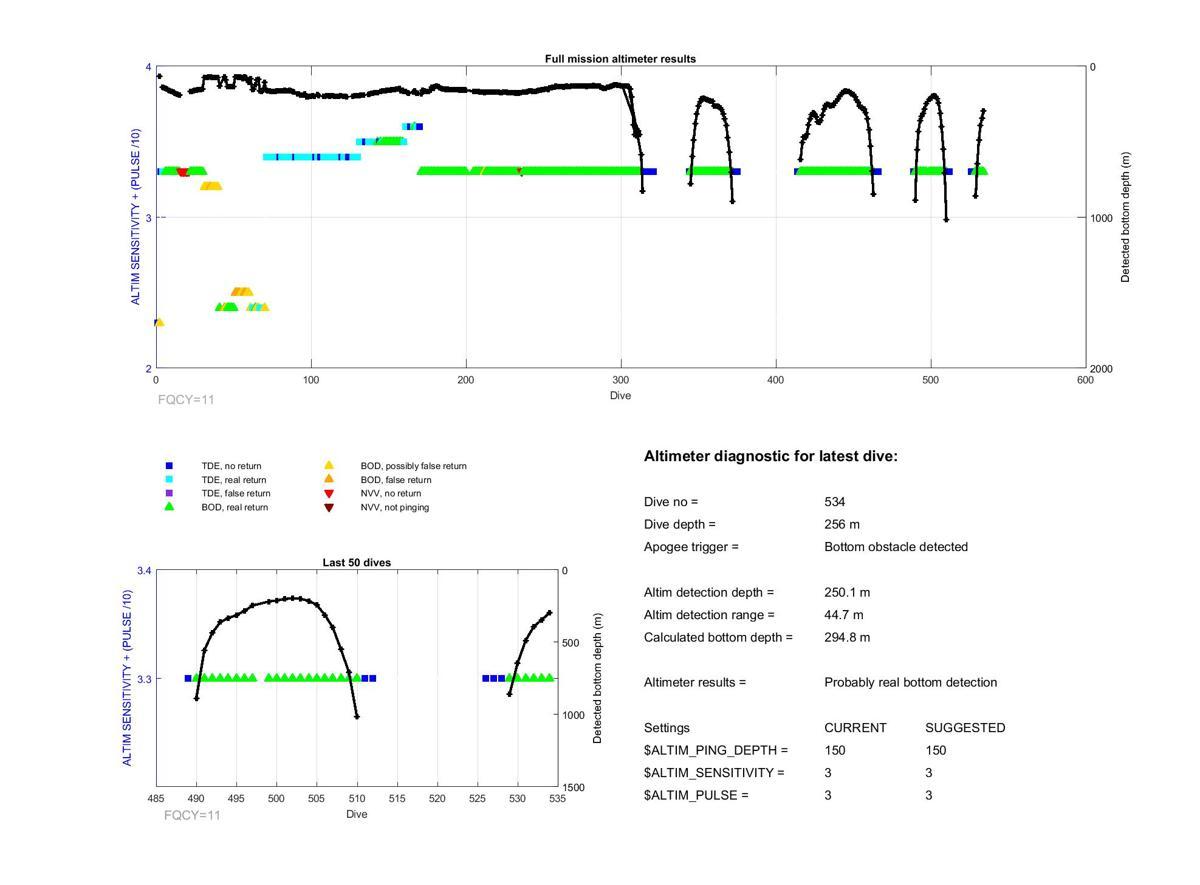This screenshot has width=1200, height=885.
Task: Click the 'Apogee trigger =' label
Action: [691, 547]
